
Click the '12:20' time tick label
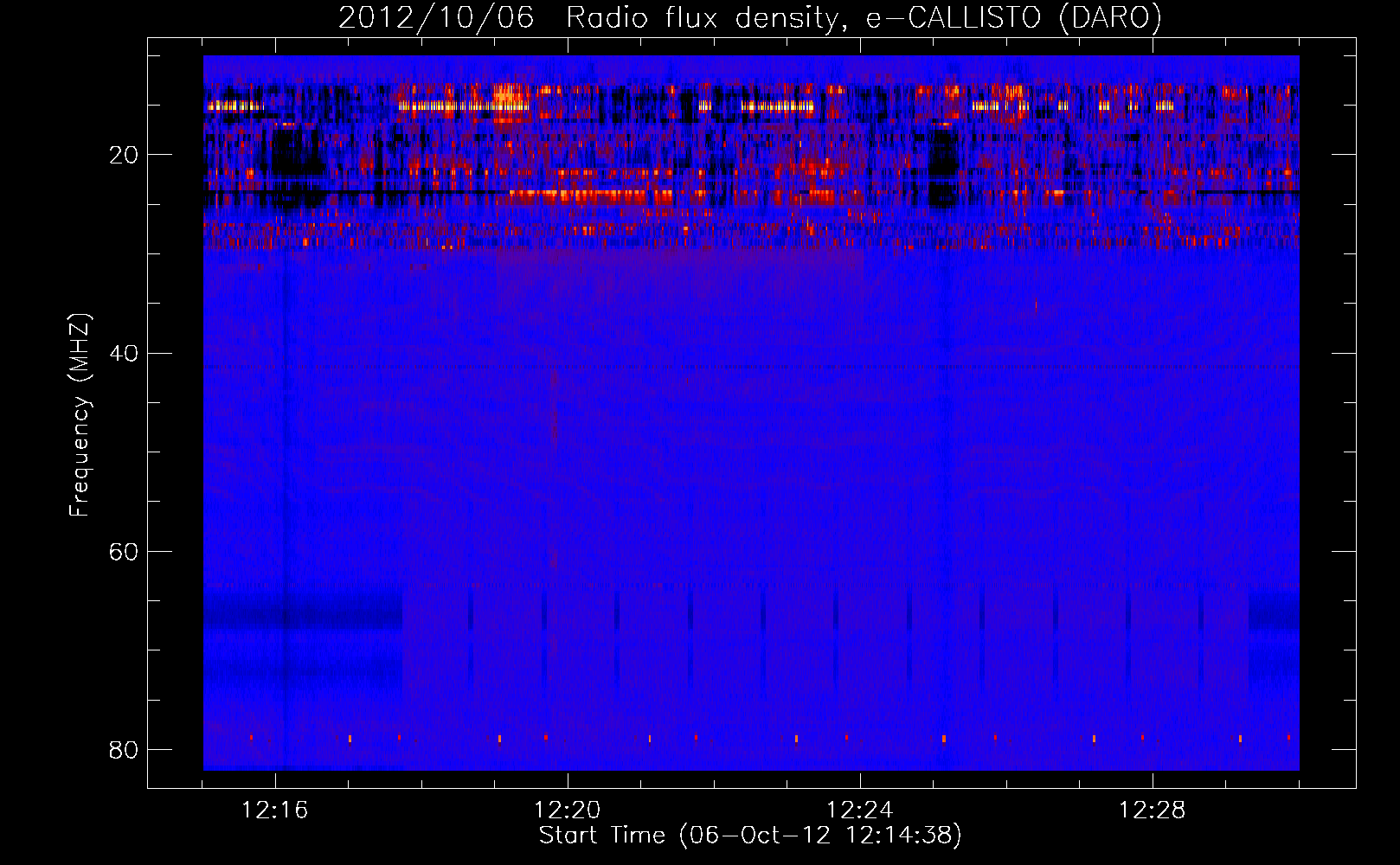pos(567,811)
